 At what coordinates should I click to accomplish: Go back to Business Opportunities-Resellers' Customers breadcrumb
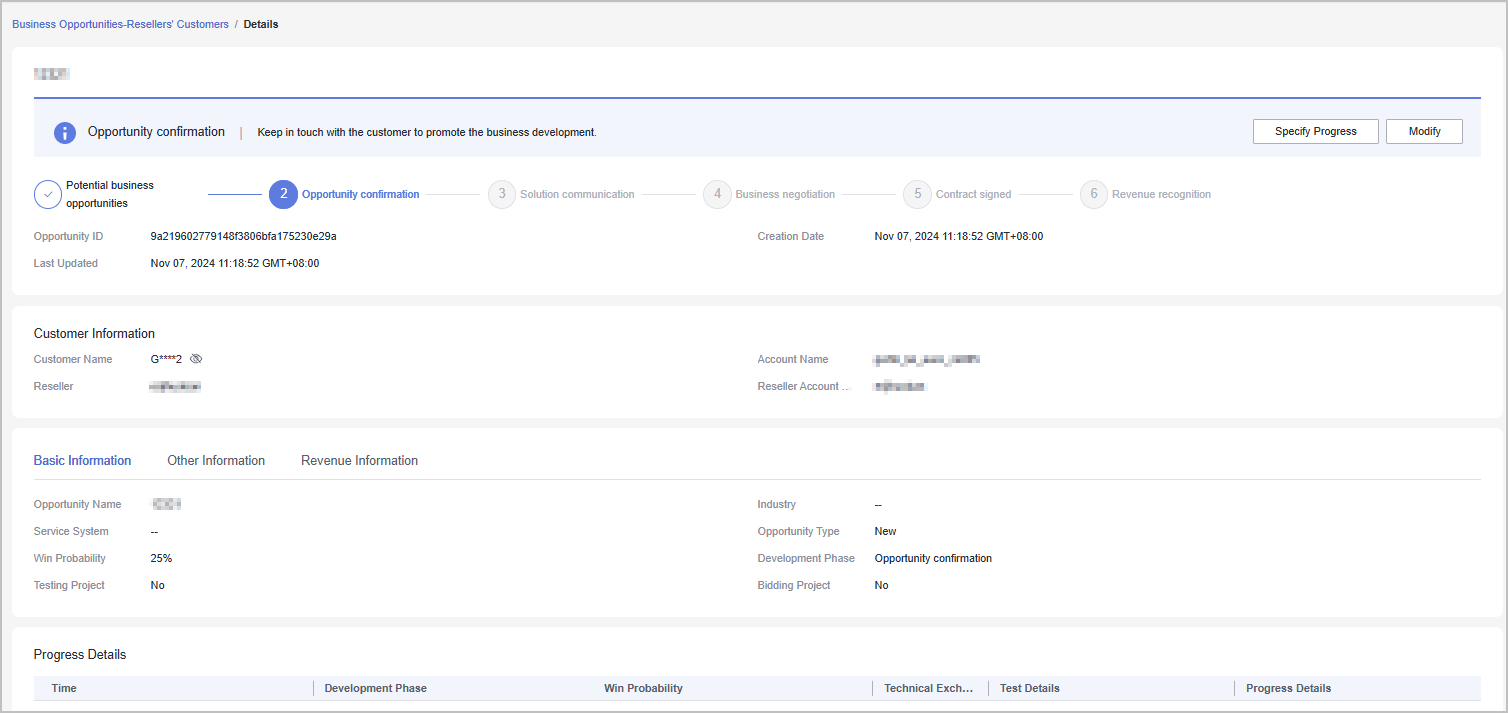120,24
